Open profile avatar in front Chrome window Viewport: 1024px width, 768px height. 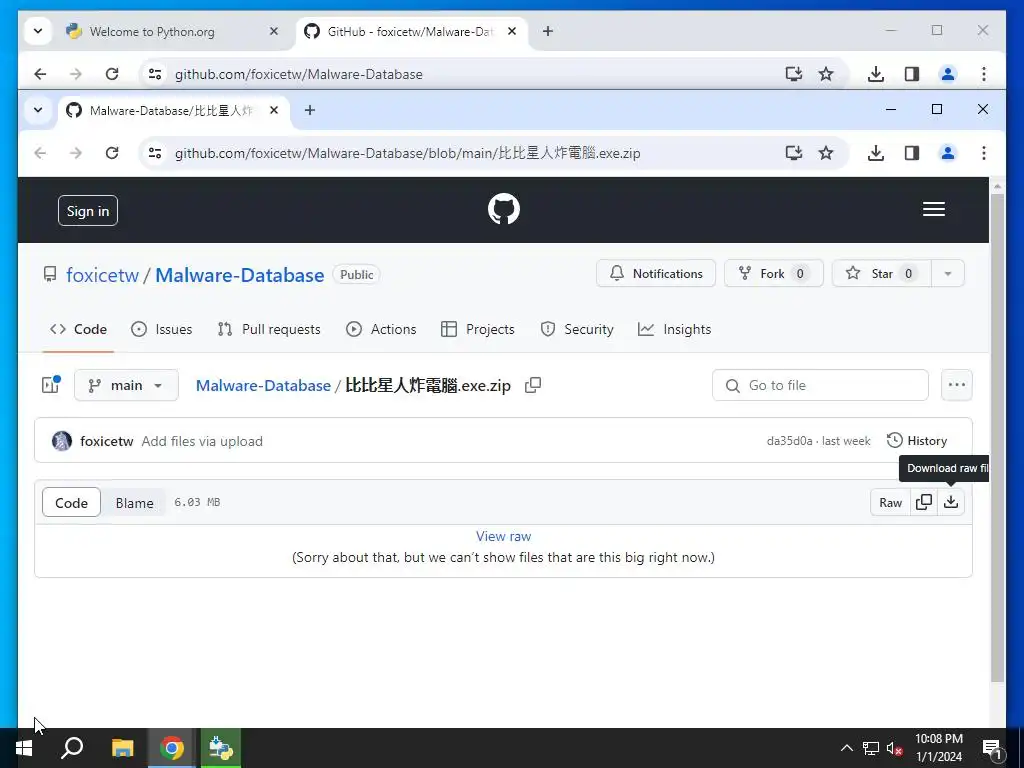click(x=948, y=153)
